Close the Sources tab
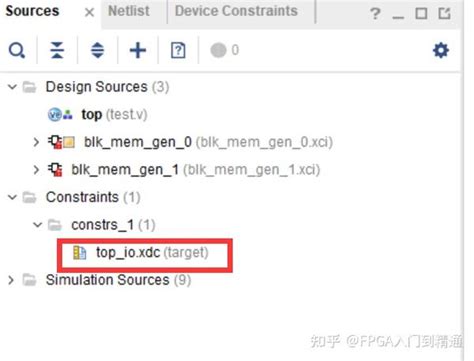 (x=89, y=13)
